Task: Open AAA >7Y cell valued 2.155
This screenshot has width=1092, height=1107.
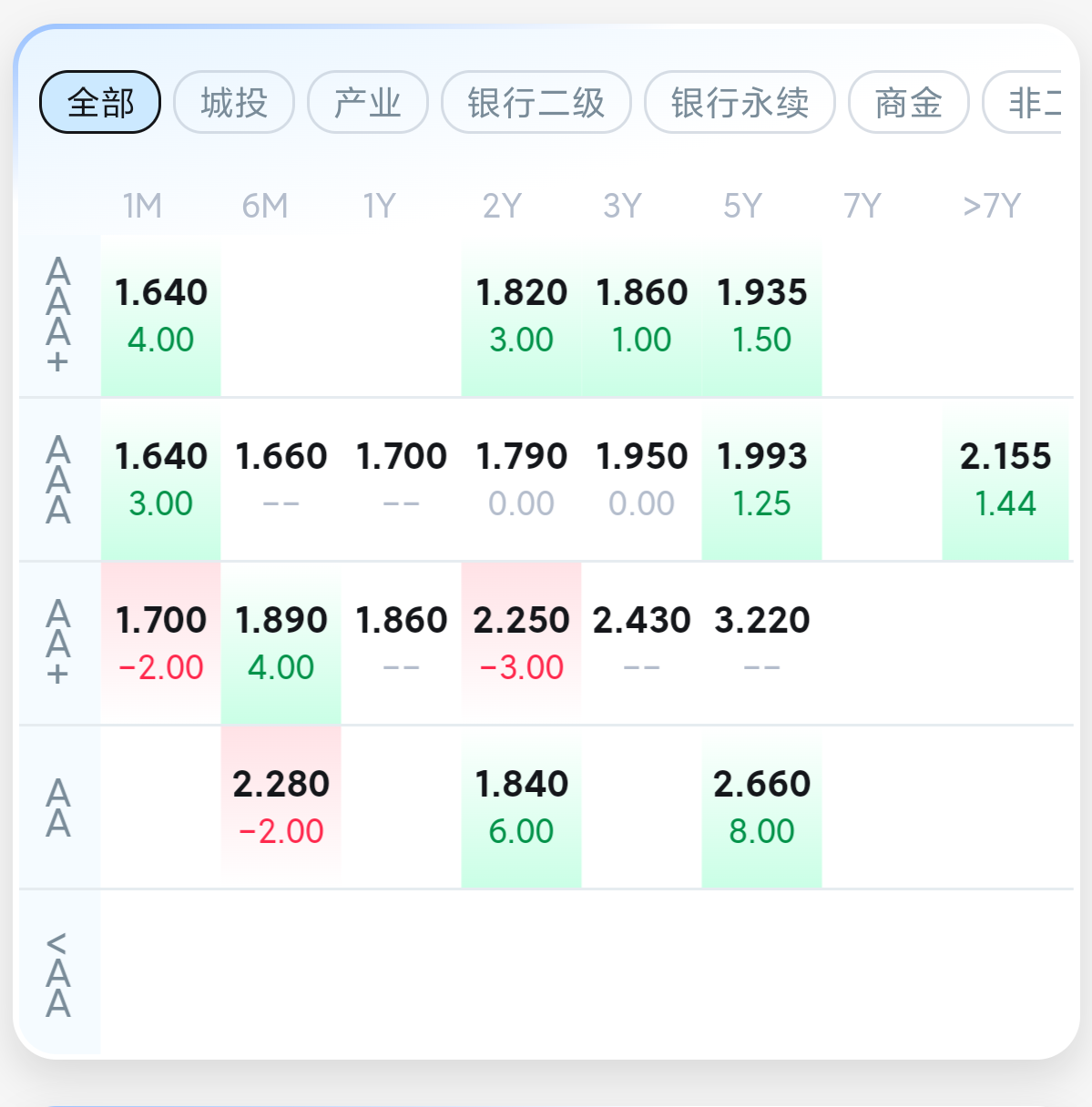Action: click(x=1005, y=479)
